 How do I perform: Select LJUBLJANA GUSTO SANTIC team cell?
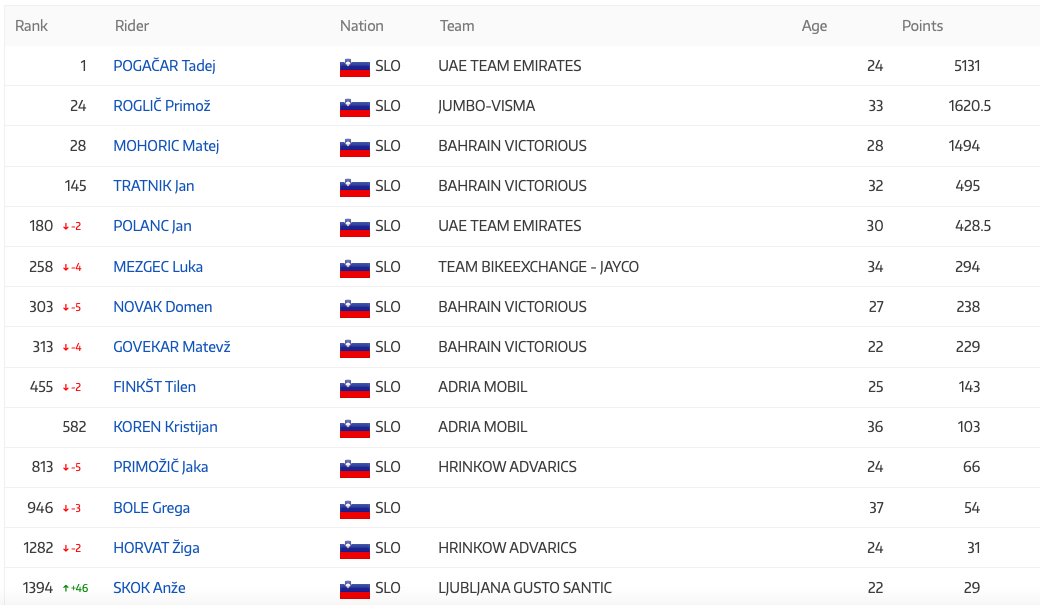click(x=525, y=588)
